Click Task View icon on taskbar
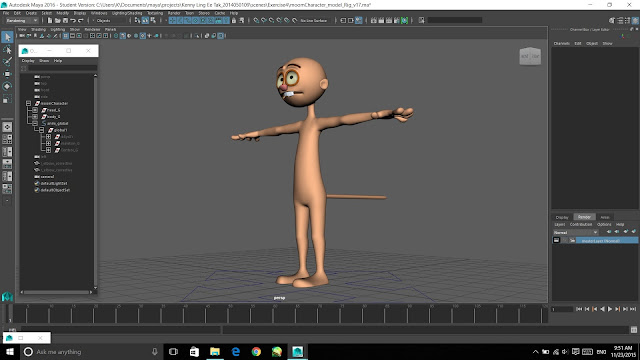Screen dimensions: 640x360 tap(173, 351)
